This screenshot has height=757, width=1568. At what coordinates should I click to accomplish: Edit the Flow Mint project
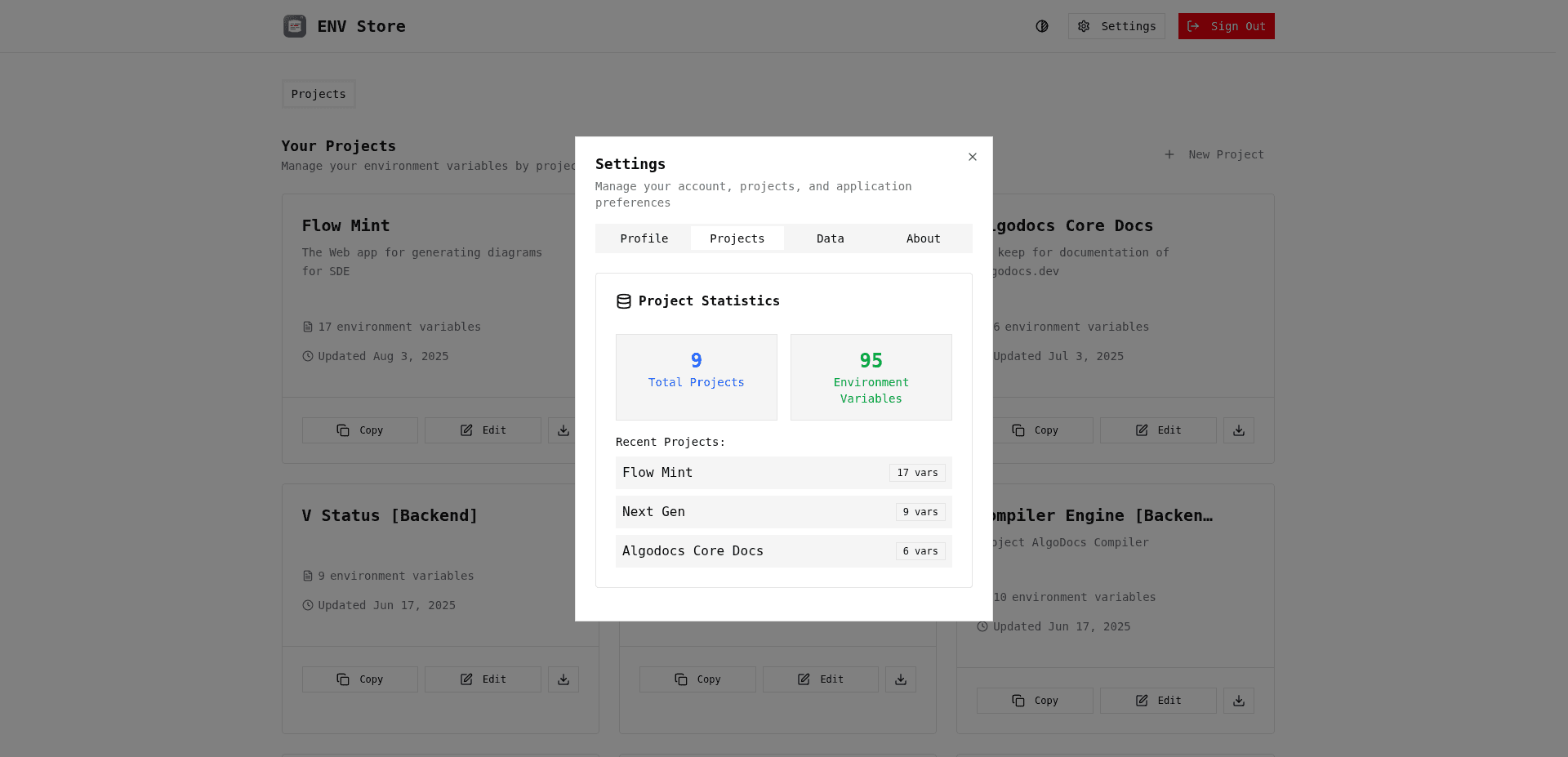[x=483, y=430]
